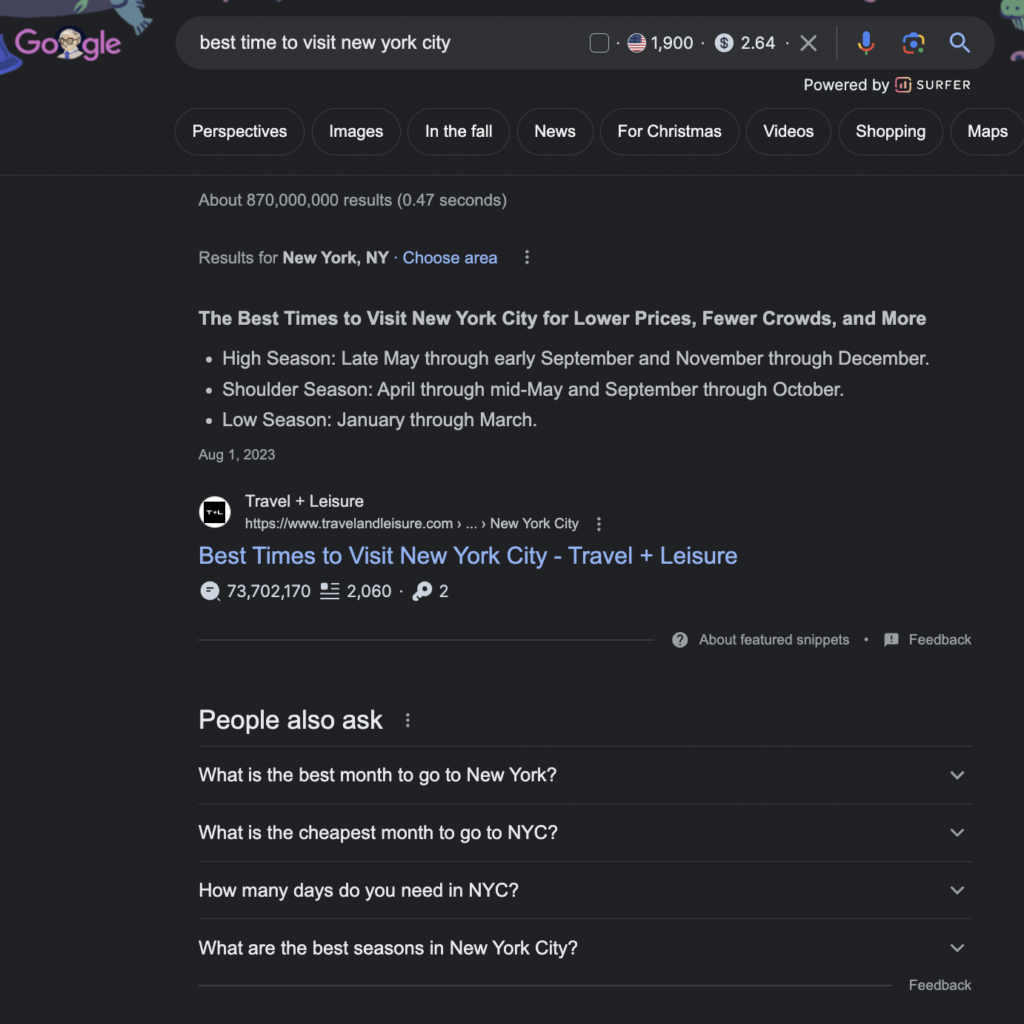The width and height of the screenshot is (1024, 1024).
Task: Click the Google Doodle logo
Action: point(68,43)
